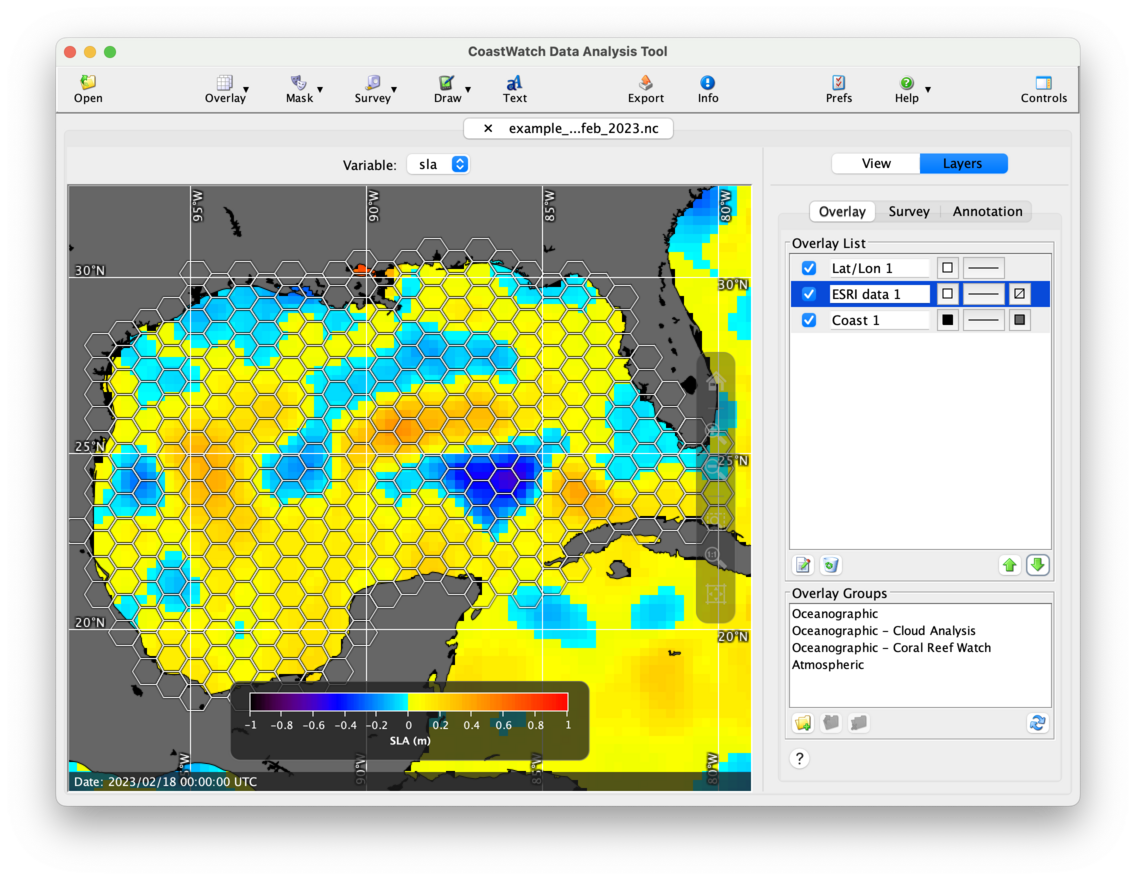Uncheck the Lat/Lon 1 overlay checkbox
1136x880 pixels.
[x=809, y=268]
